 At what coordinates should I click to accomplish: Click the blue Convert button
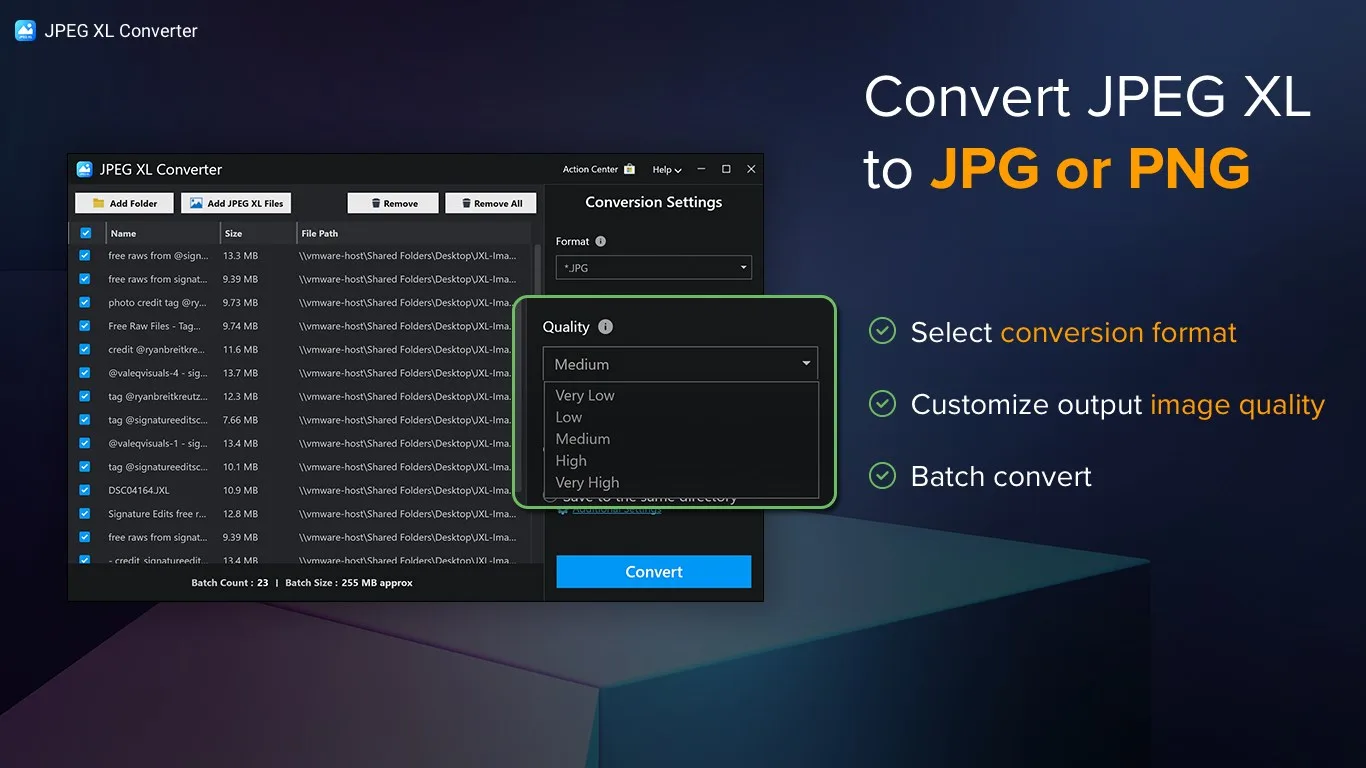(x=654, y=572)
